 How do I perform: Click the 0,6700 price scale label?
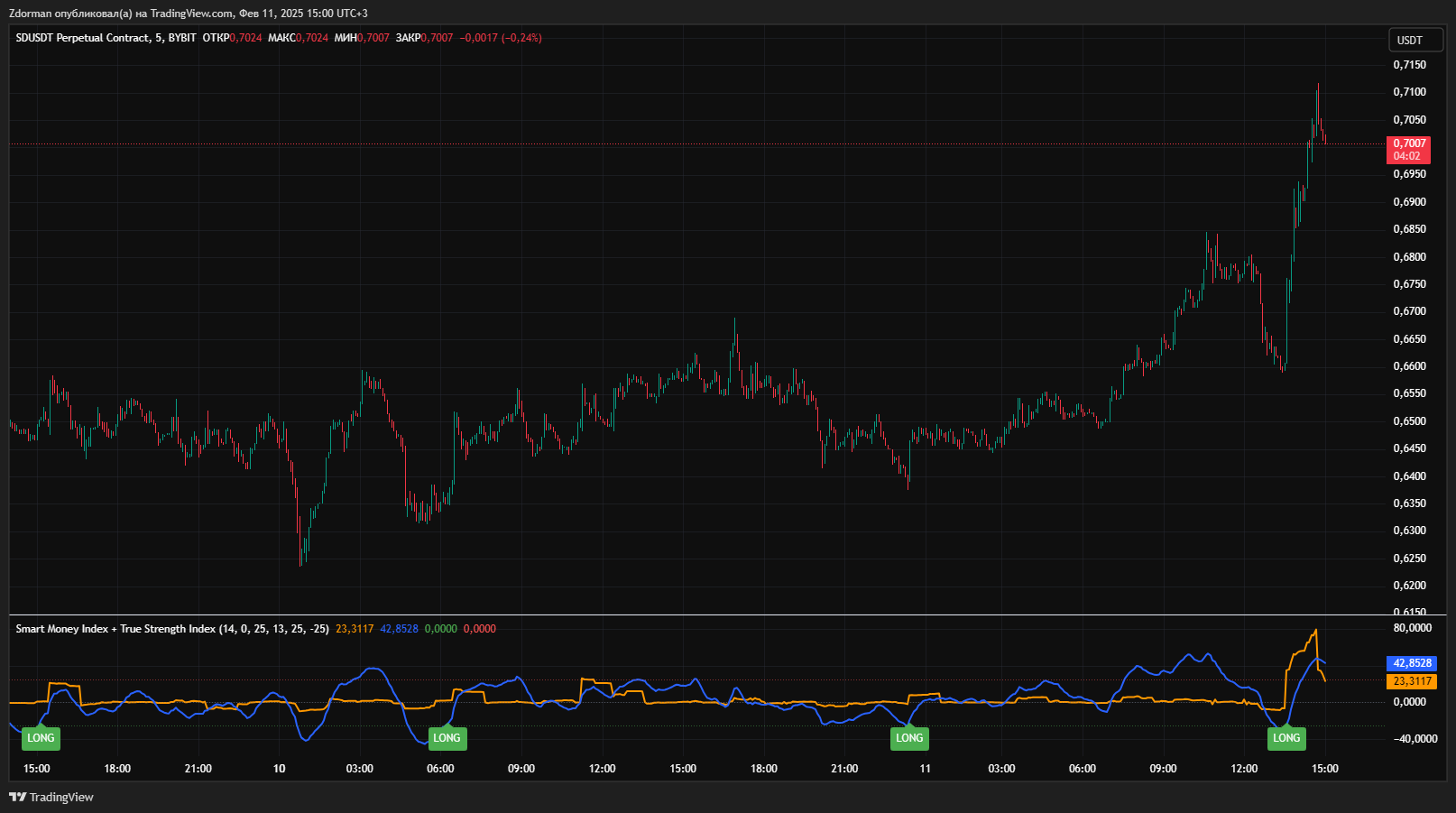[x=1410, y=311]
